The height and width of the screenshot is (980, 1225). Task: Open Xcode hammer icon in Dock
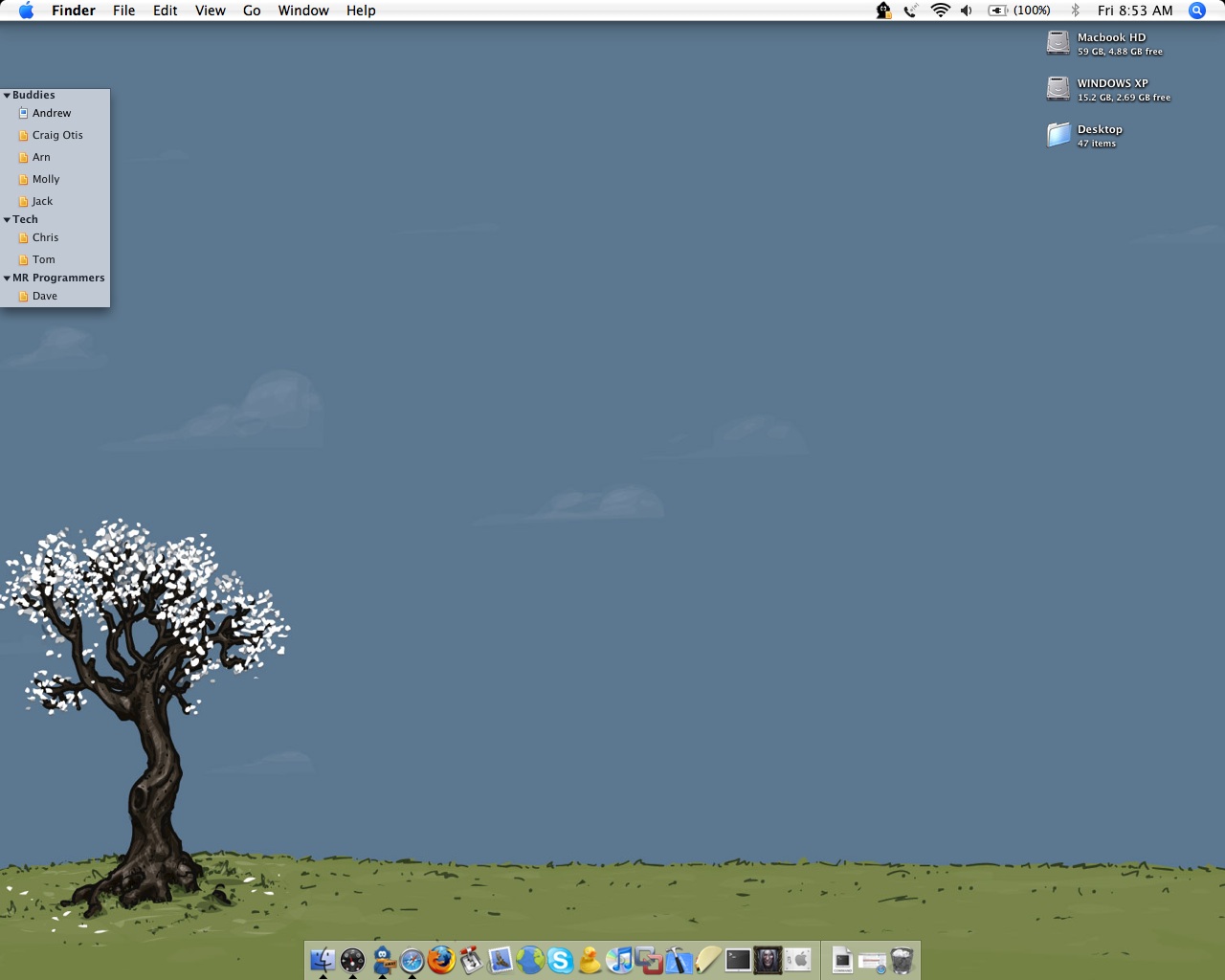[679, 959]
